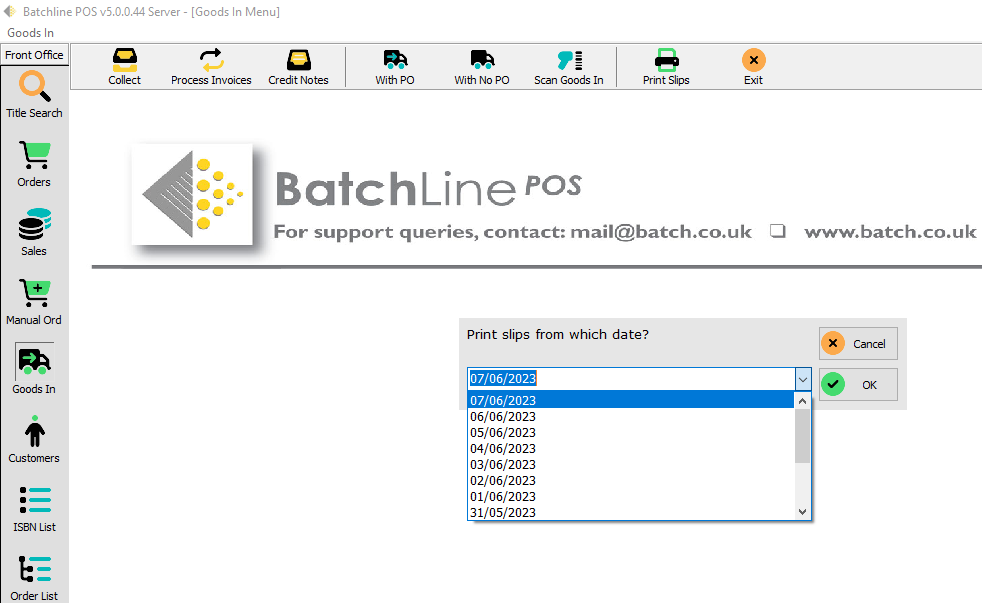Click the date list scroll up arrow
Viewport: 982px width, 603px height.
point(802,401)
